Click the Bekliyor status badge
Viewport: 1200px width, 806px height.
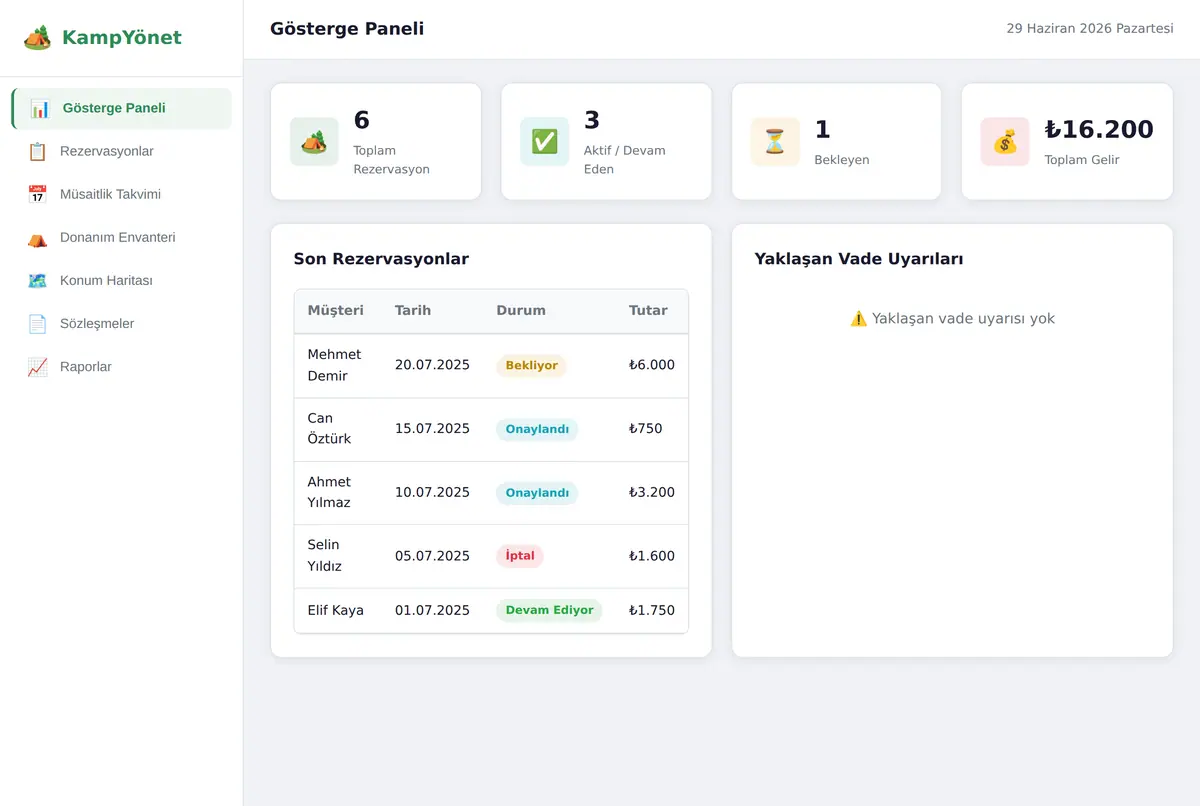tap(531, 366)
